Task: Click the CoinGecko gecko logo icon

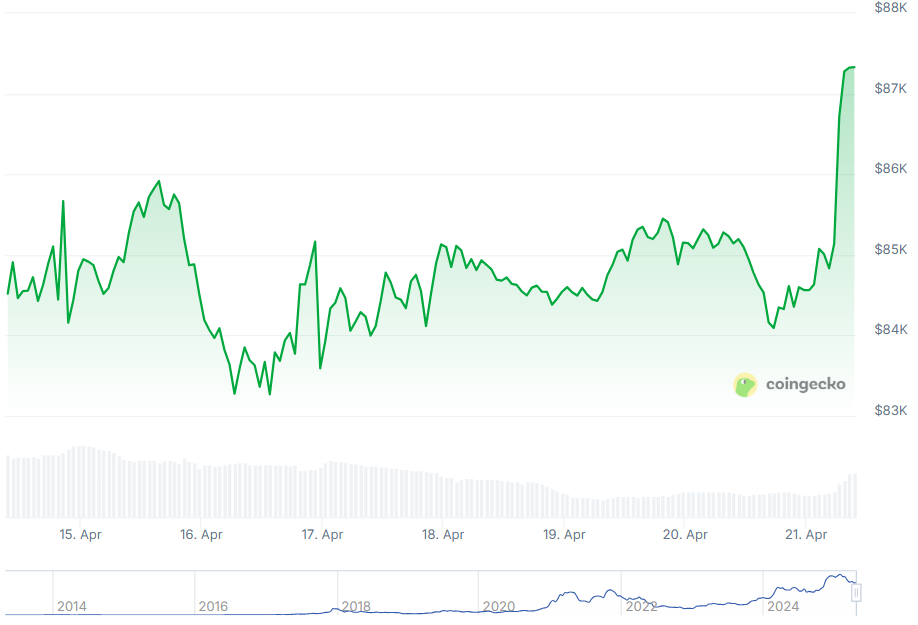Action: point(745,385)
